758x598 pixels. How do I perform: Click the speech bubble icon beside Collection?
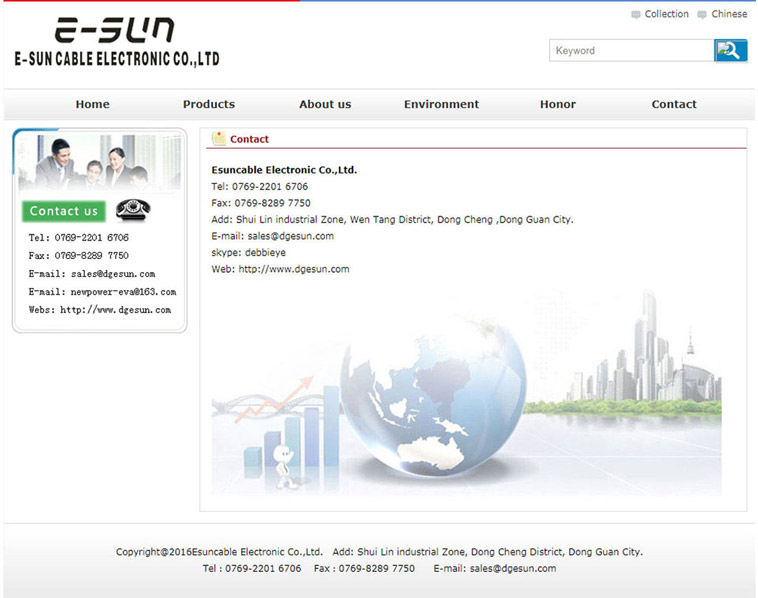[636, 15]
